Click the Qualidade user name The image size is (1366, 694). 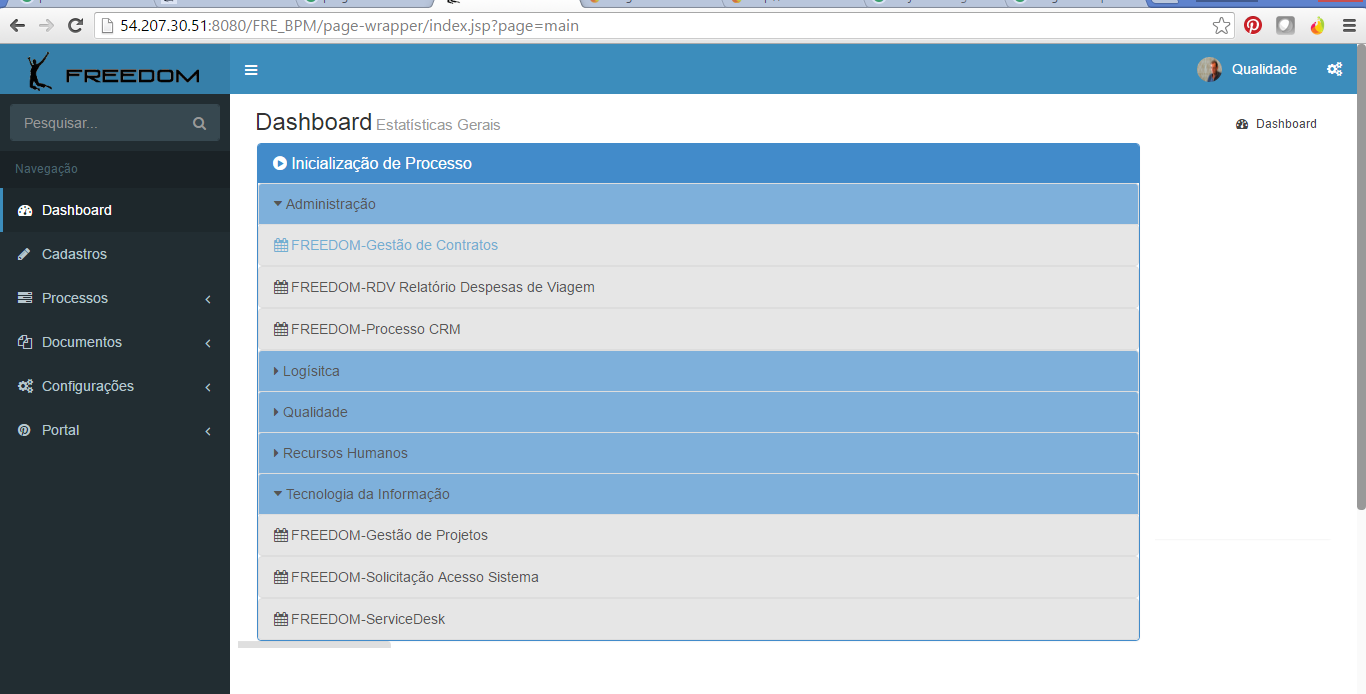point(1264,69)
